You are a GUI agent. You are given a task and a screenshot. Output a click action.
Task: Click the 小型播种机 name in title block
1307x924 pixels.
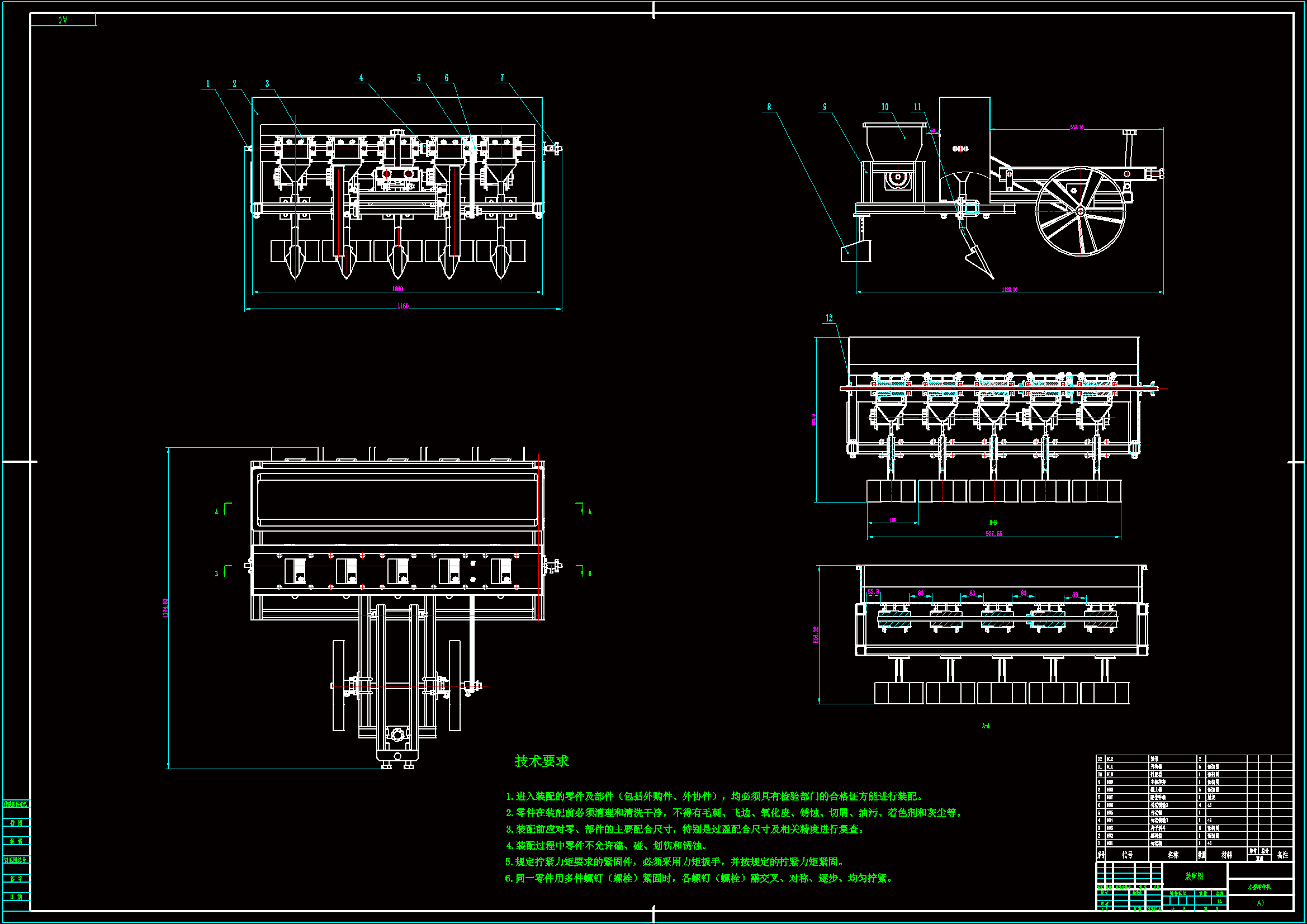pyautogui.click(x=1259, y=887)
